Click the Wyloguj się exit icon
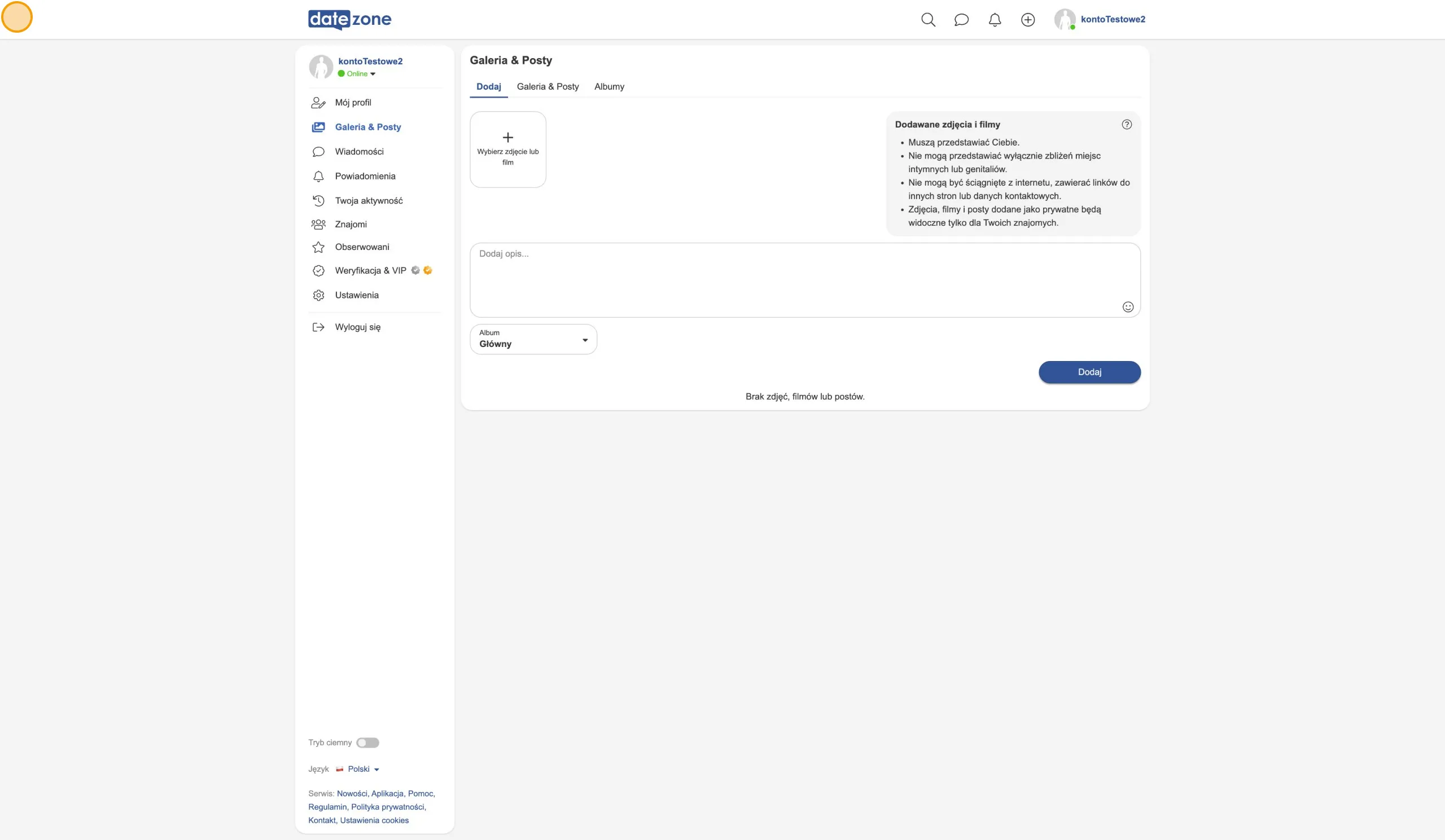 (x=318, y=327)
